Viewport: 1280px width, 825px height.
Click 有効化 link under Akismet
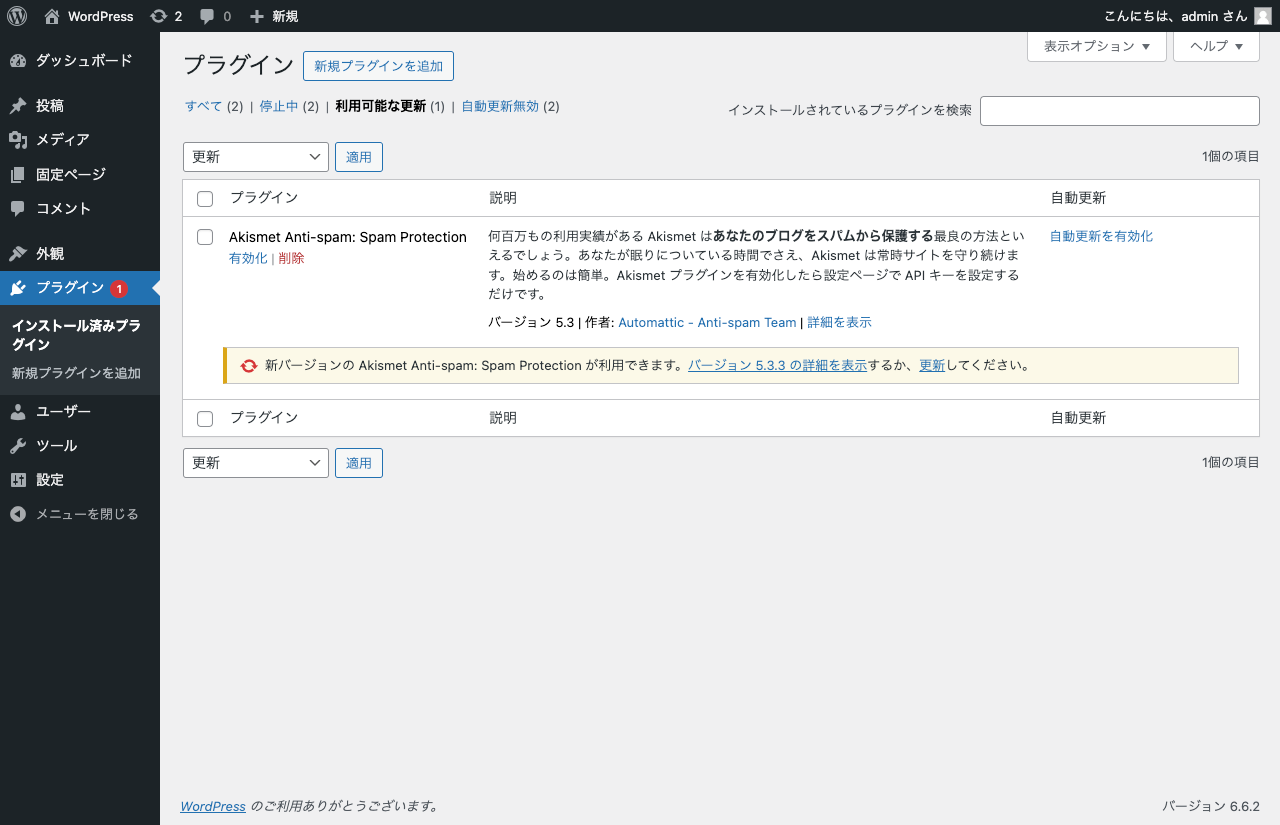pyautogui.click(x=248, y=258)
